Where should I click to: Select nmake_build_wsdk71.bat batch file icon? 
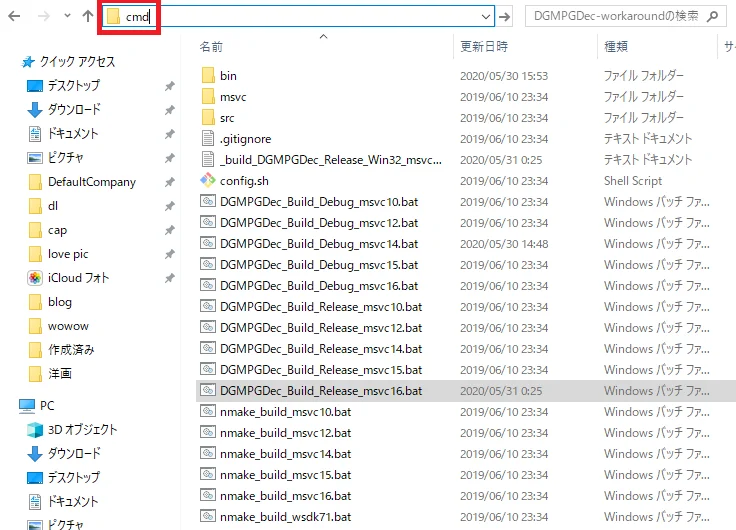tap(208, 517)
